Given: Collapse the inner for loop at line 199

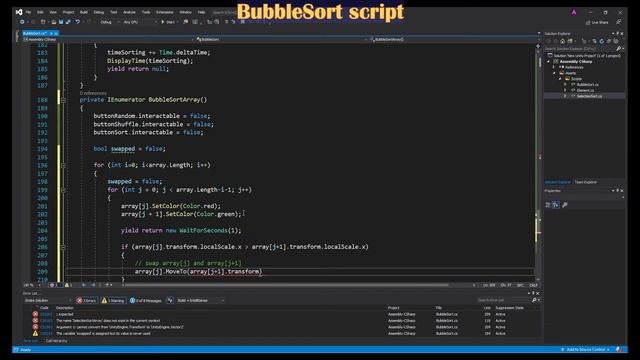Looking at the screenshot, I should [x=63, y=190].
